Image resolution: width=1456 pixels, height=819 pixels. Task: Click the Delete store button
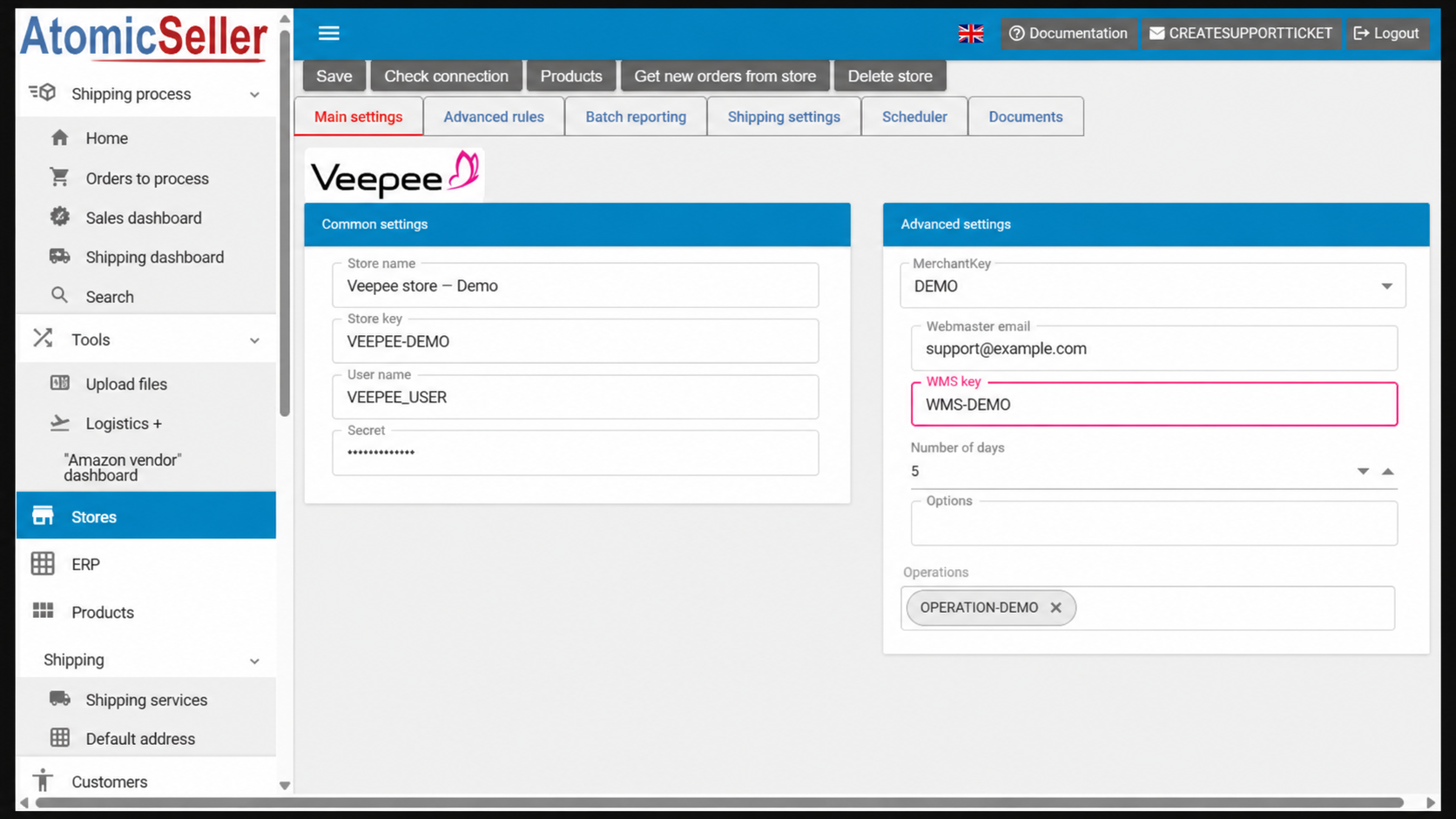tap(890, 76)
